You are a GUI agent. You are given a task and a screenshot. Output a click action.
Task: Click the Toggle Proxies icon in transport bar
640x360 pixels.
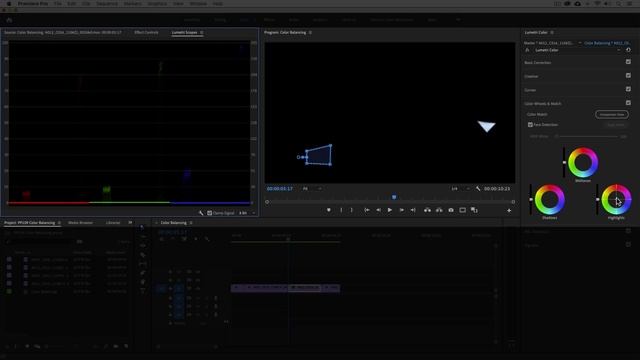click(x=474, y=210)
